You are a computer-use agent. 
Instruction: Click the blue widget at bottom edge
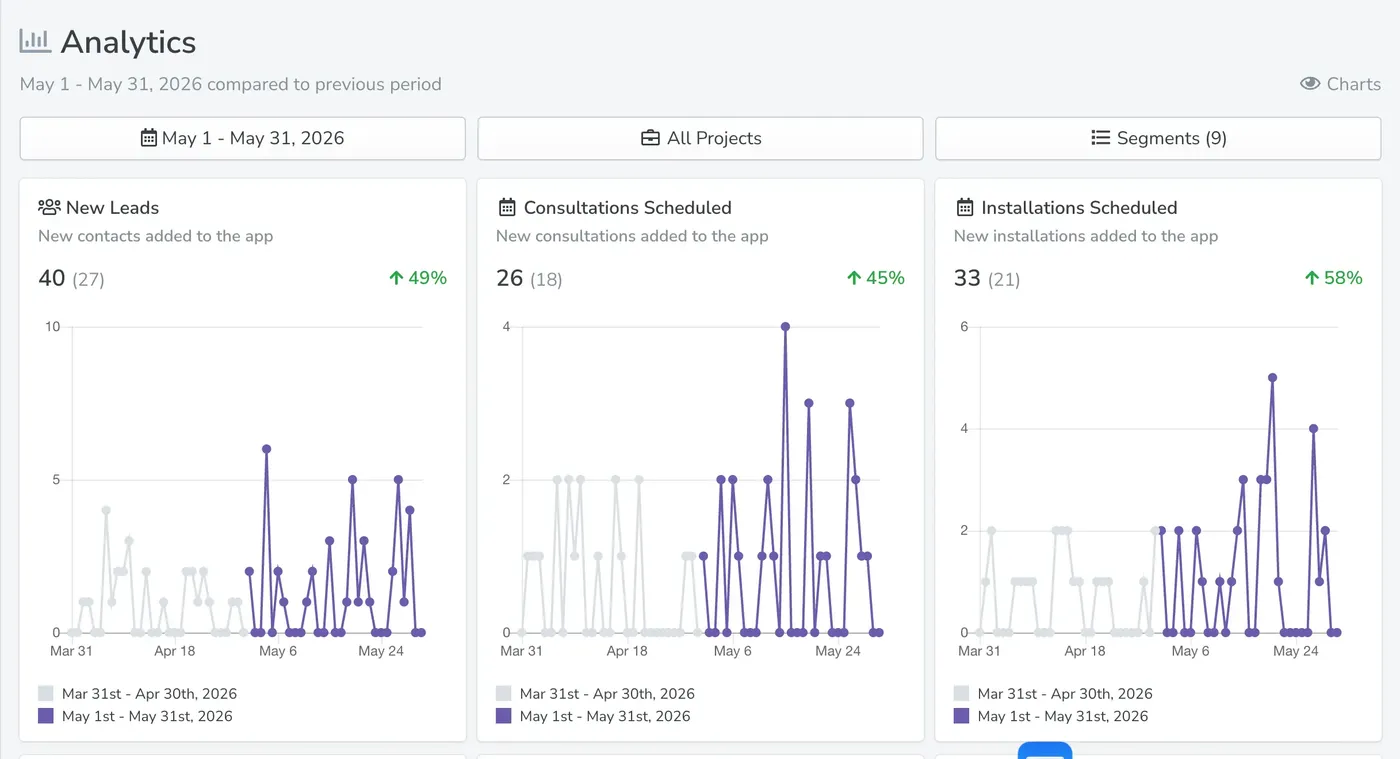(x=1045, y=750)
